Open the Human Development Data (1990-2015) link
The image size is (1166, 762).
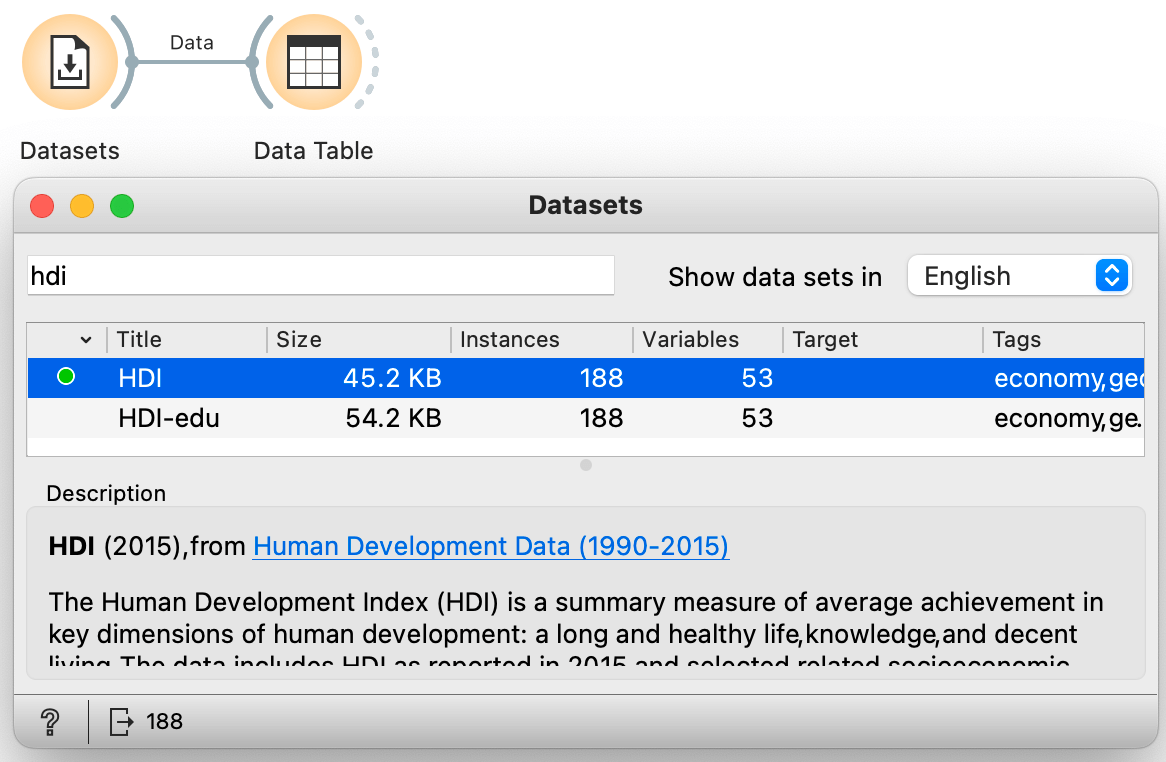tap(491, 546)
